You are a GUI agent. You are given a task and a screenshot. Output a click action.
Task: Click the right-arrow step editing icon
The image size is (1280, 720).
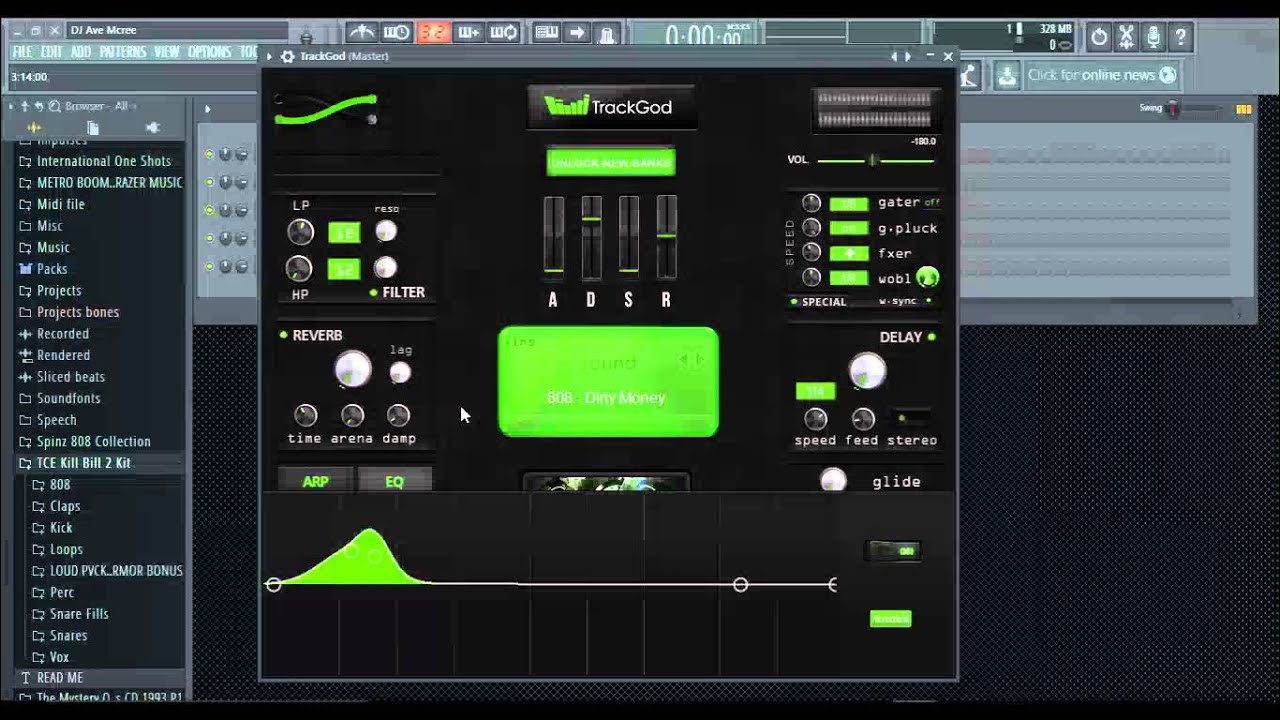[x=577, y=33]
